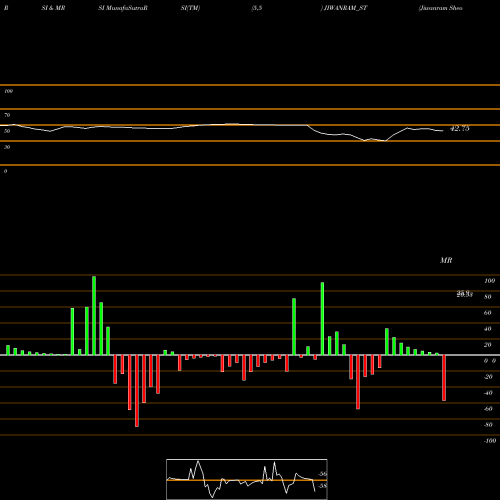Viewport: 500px width, 500px height.
Task: Click the -20 label on MR axis
Action: (x=488, y=377)
